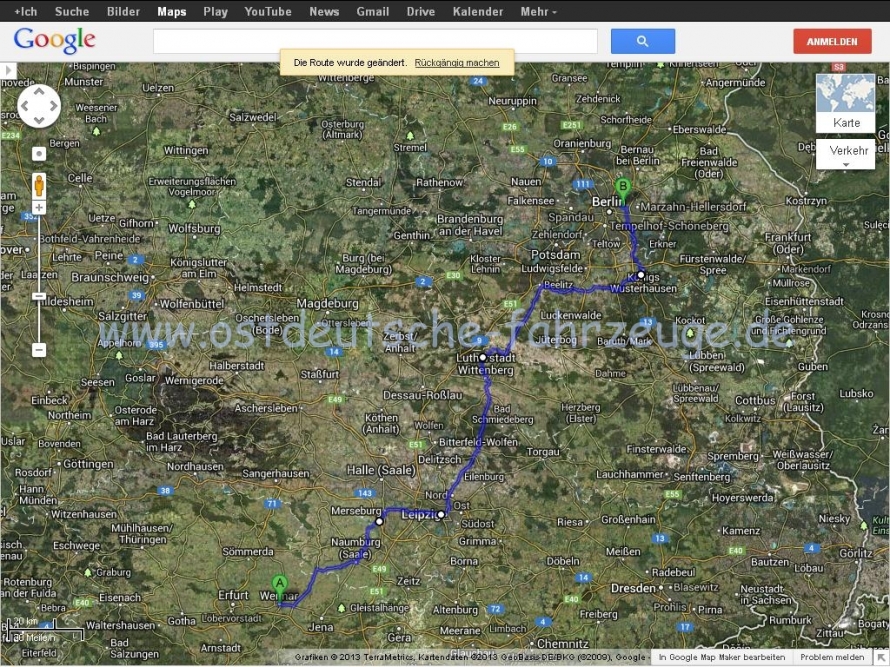Image resolution: width=890 pixels, height=667 pixels.
Task: Open Bilder in the top bar
Action: [123, 11]
